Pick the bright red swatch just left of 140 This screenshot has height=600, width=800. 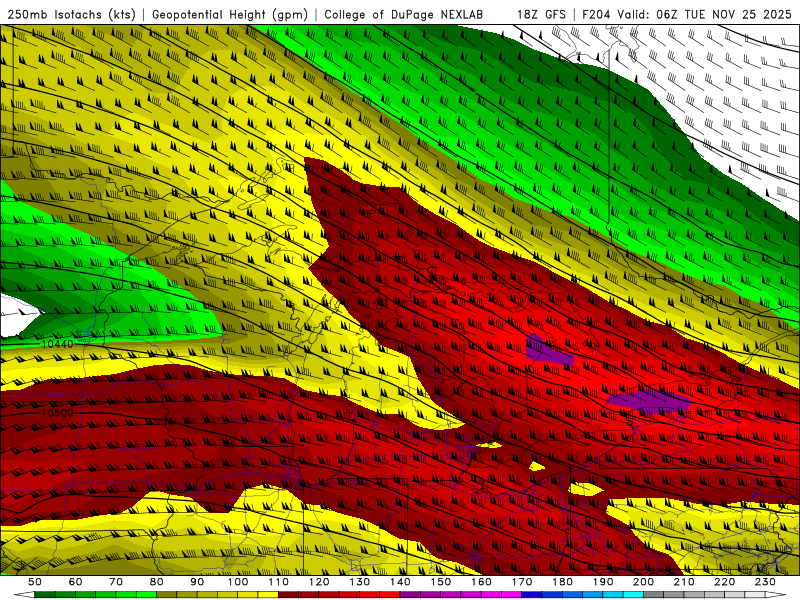click(x=390, y=595)
